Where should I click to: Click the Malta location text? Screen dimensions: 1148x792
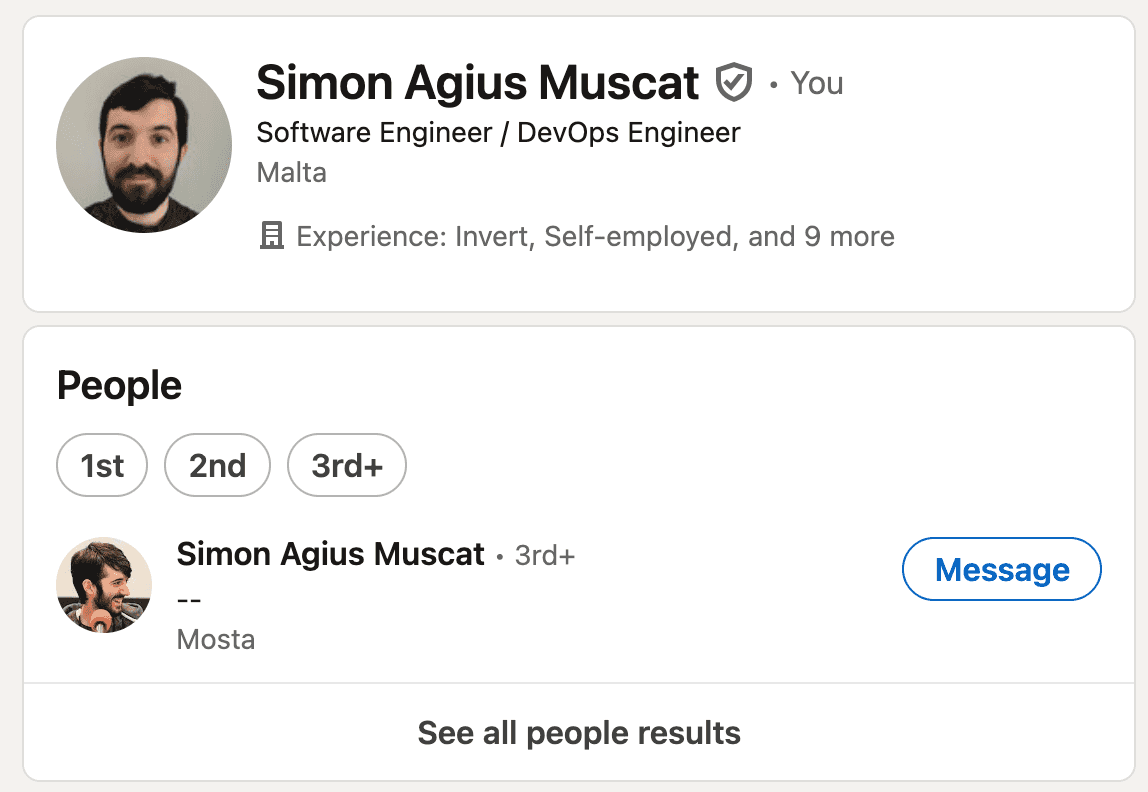(x=291, y=173)
